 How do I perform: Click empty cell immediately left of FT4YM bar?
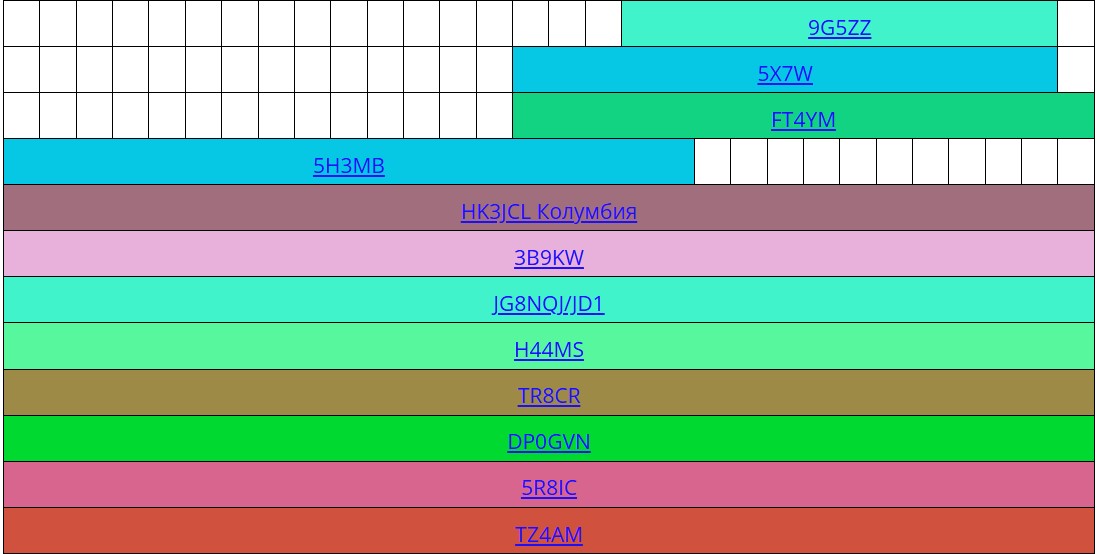point(494,116)
